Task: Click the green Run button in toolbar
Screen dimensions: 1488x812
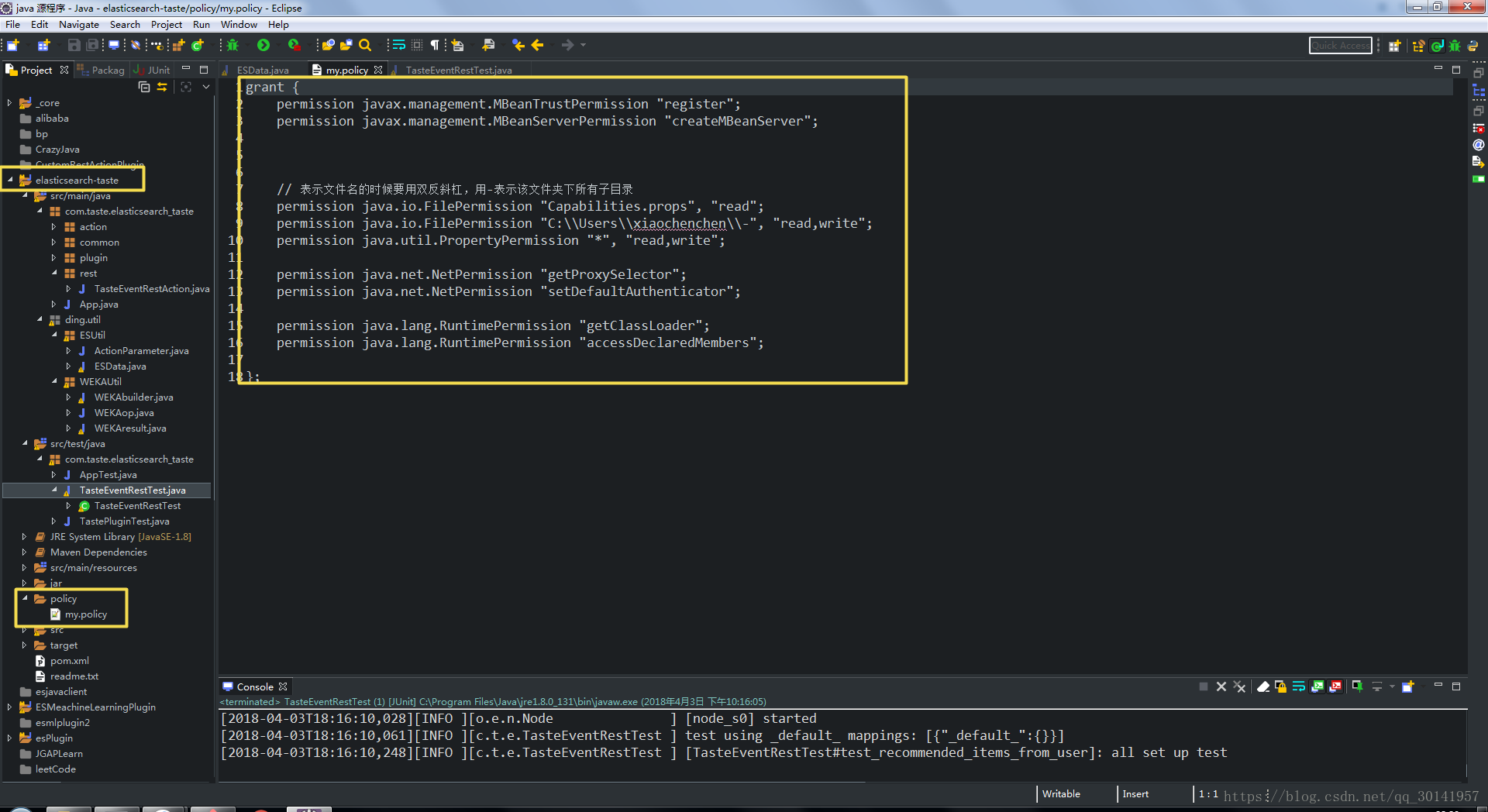Action: click(x=263, y=45)
